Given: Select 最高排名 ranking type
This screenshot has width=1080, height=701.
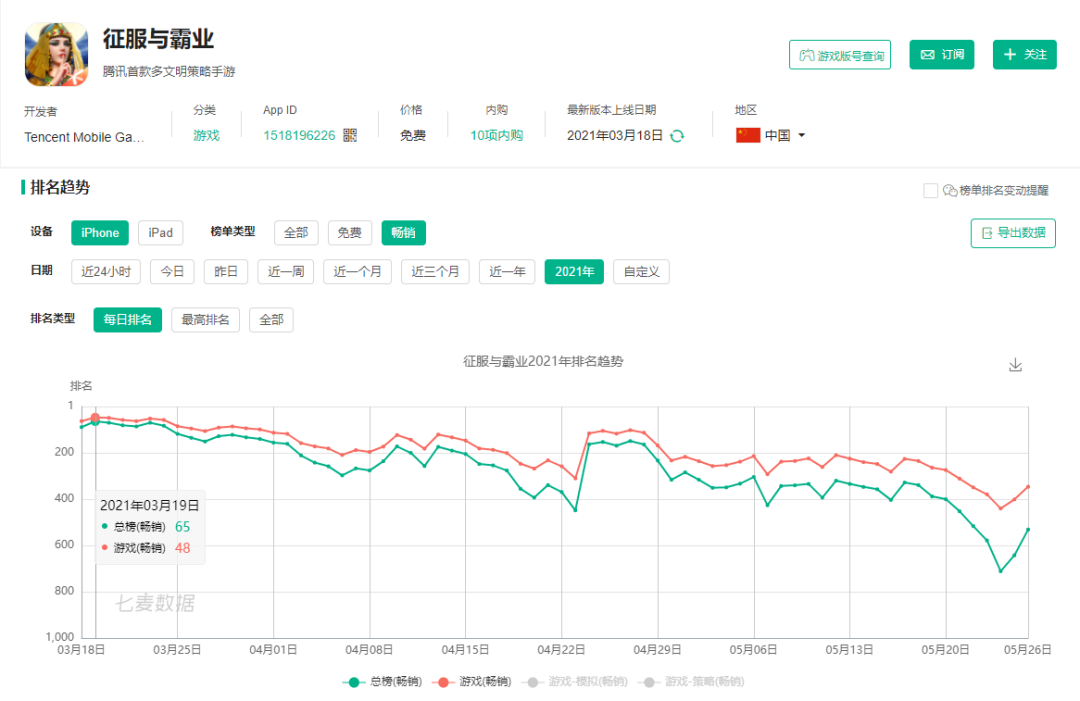Looking at the screenshot, I should pos(205,320).
